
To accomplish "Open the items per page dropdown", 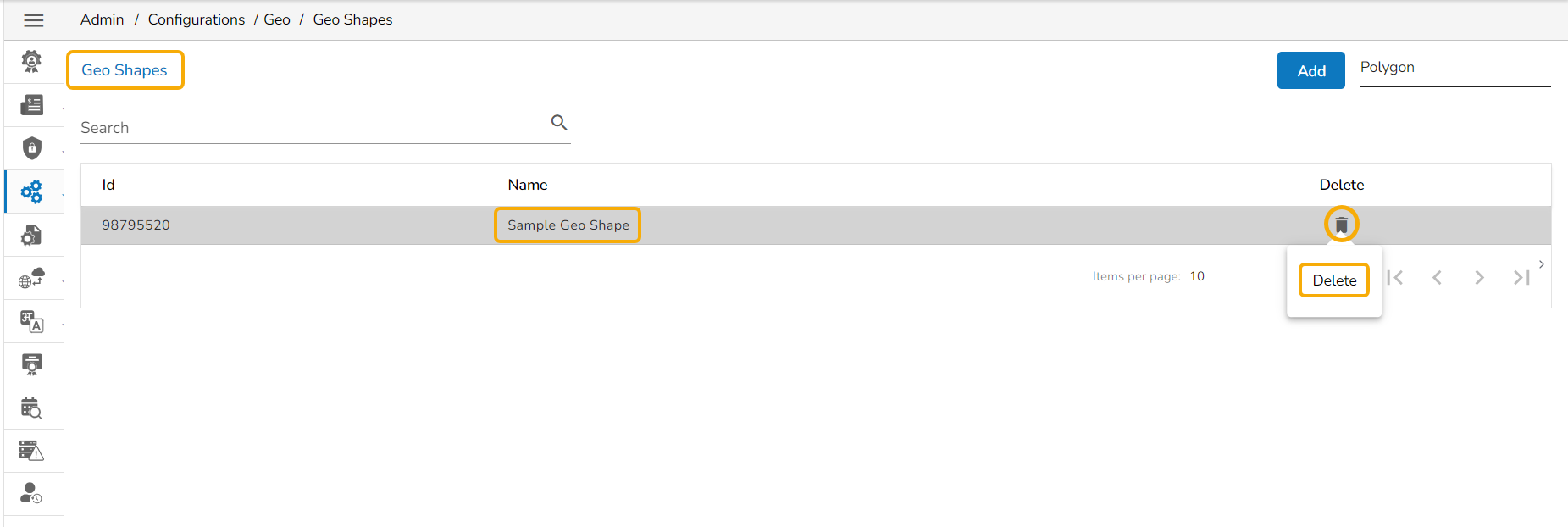I will (1217, 277).
